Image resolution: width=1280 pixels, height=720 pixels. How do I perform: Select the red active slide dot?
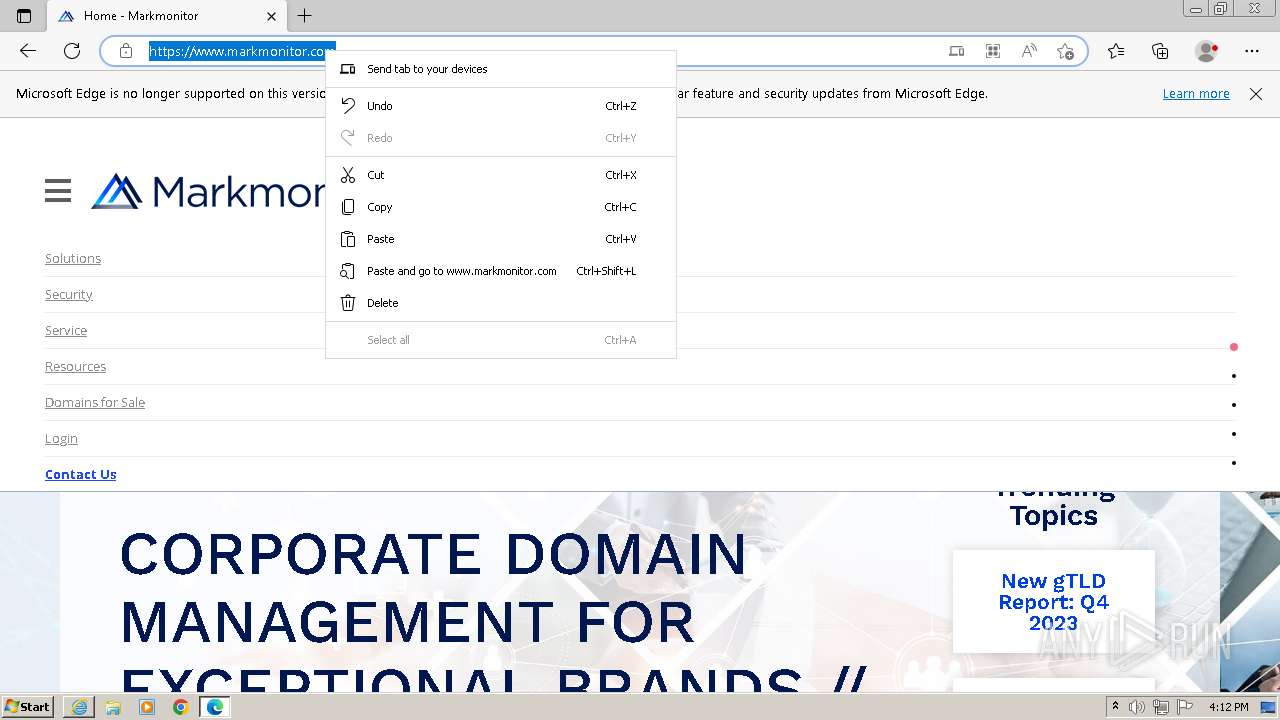pyautogui.click(x=1234, y=347)
